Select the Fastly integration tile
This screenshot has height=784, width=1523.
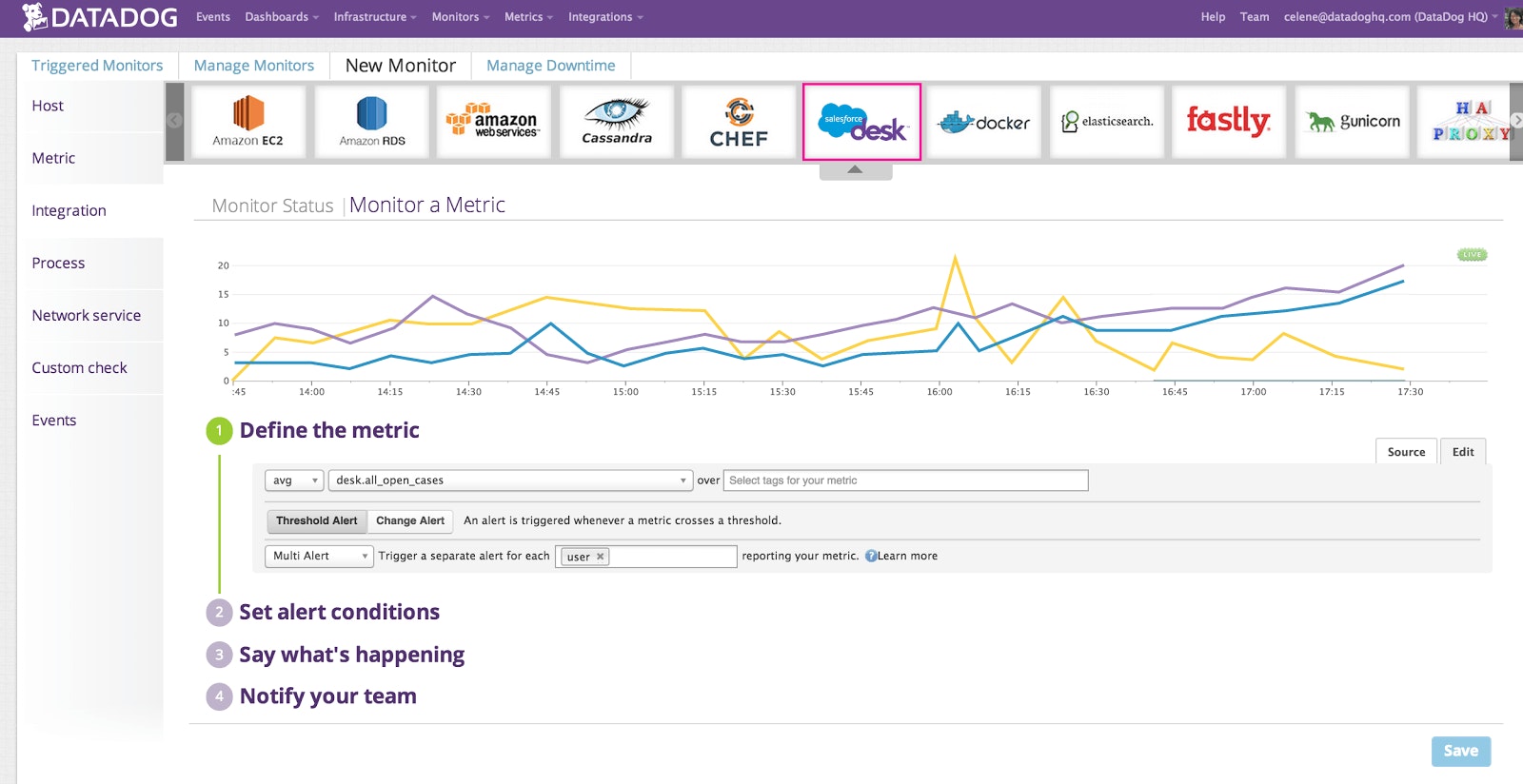[1228, 122]
